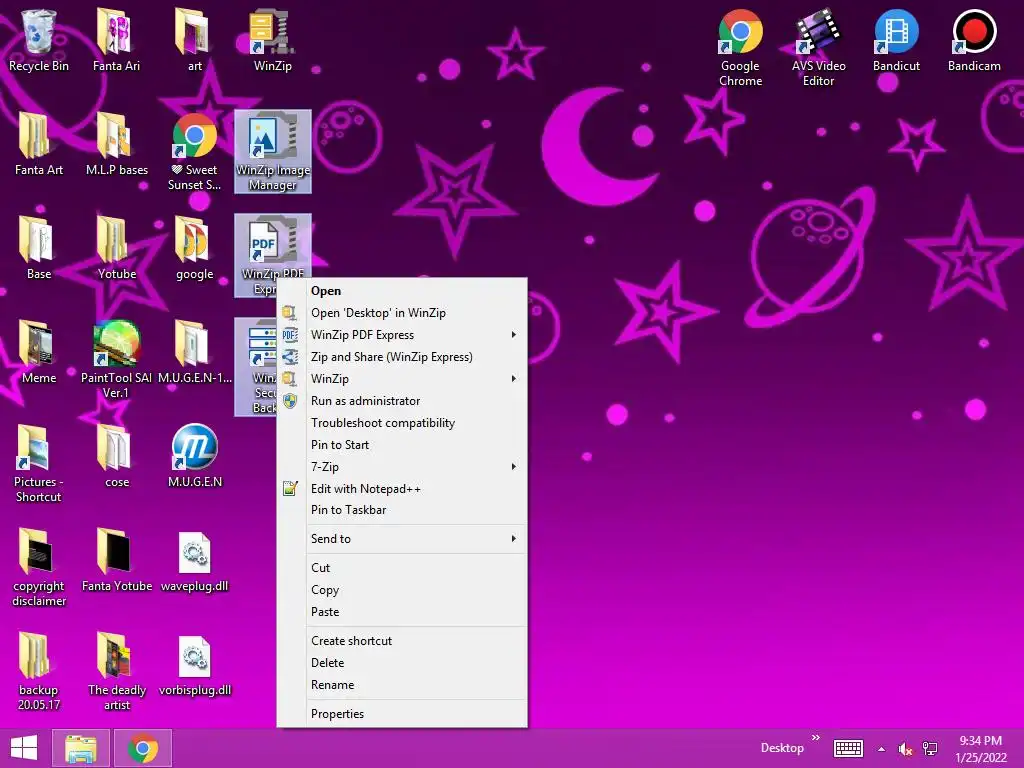Screen dimensions: 1024x768
Task: Select the WinZip Image Manager shortcut
Action: point(272,152)
